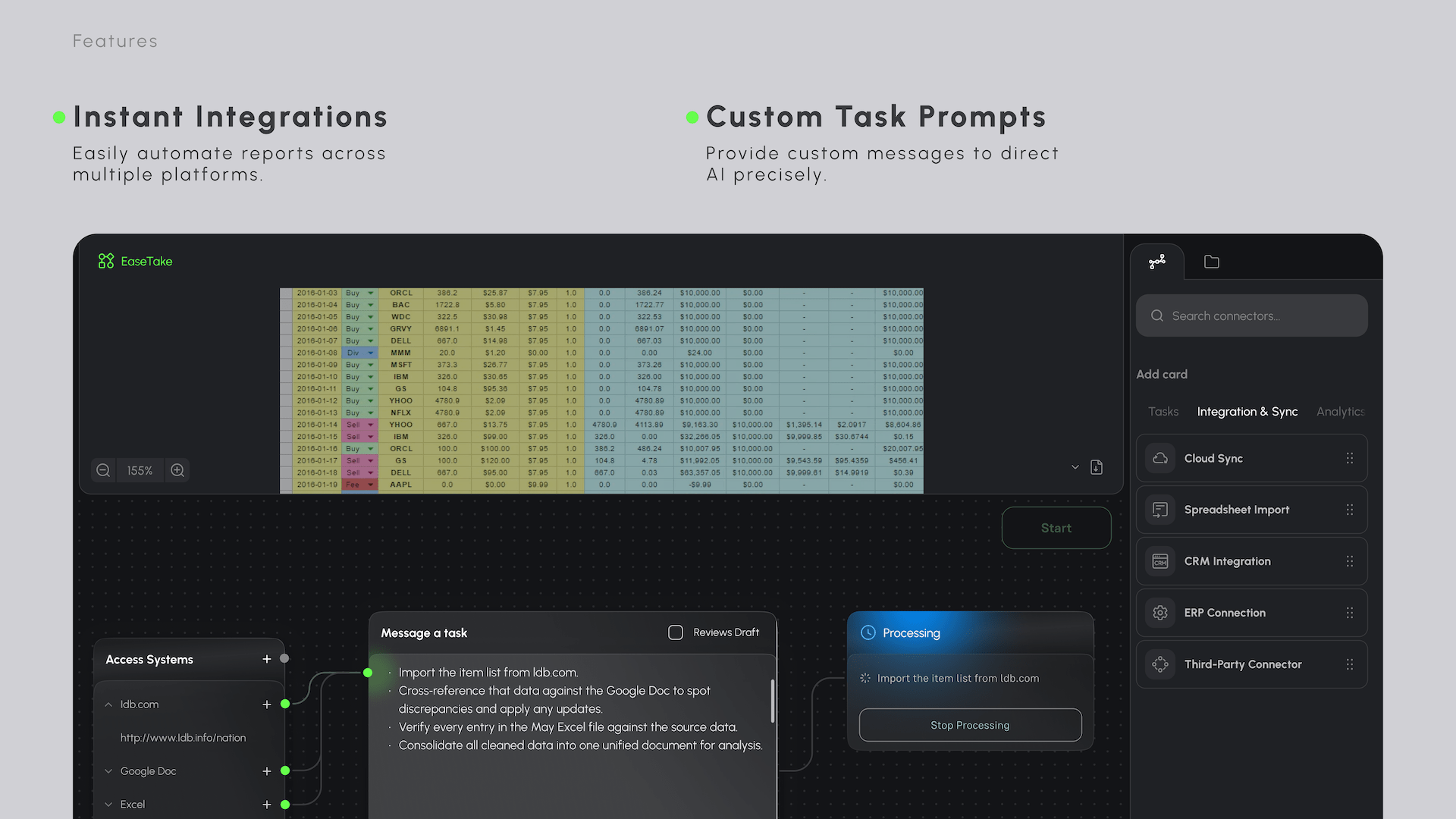The image size is (1456, 819).
Task: Click the Message a task scrollbar
Action: (x=773, y=701)
